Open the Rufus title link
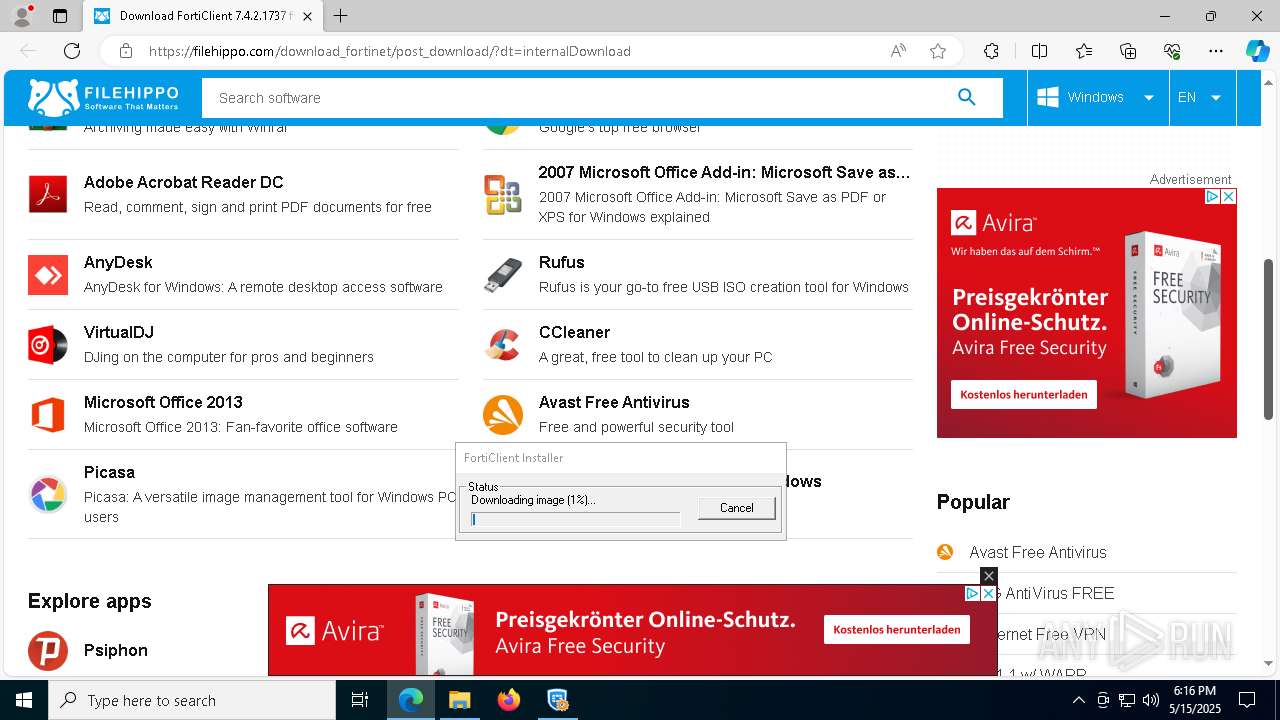 click(562, 262)
